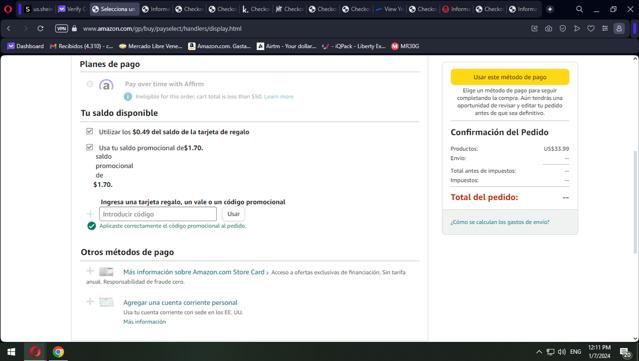Image resolution: width=639 pixels, height=361 pixels.
Task: Take a snapshot with camera icon
Action: coord(549,29)
